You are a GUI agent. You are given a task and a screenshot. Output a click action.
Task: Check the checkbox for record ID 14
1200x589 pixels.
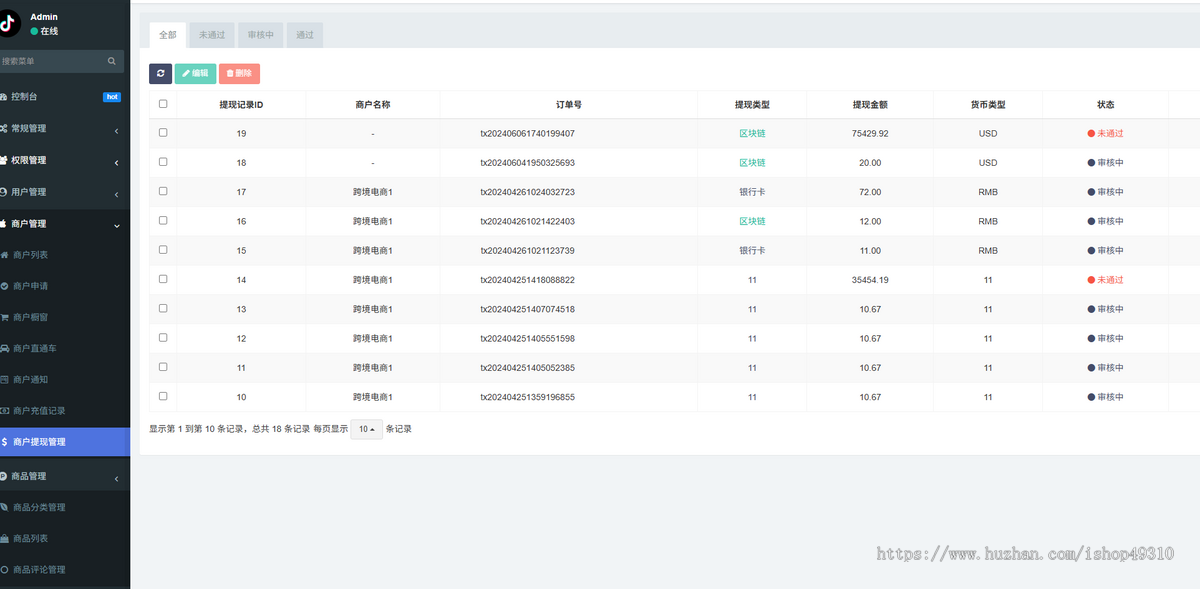click(163, 279)
